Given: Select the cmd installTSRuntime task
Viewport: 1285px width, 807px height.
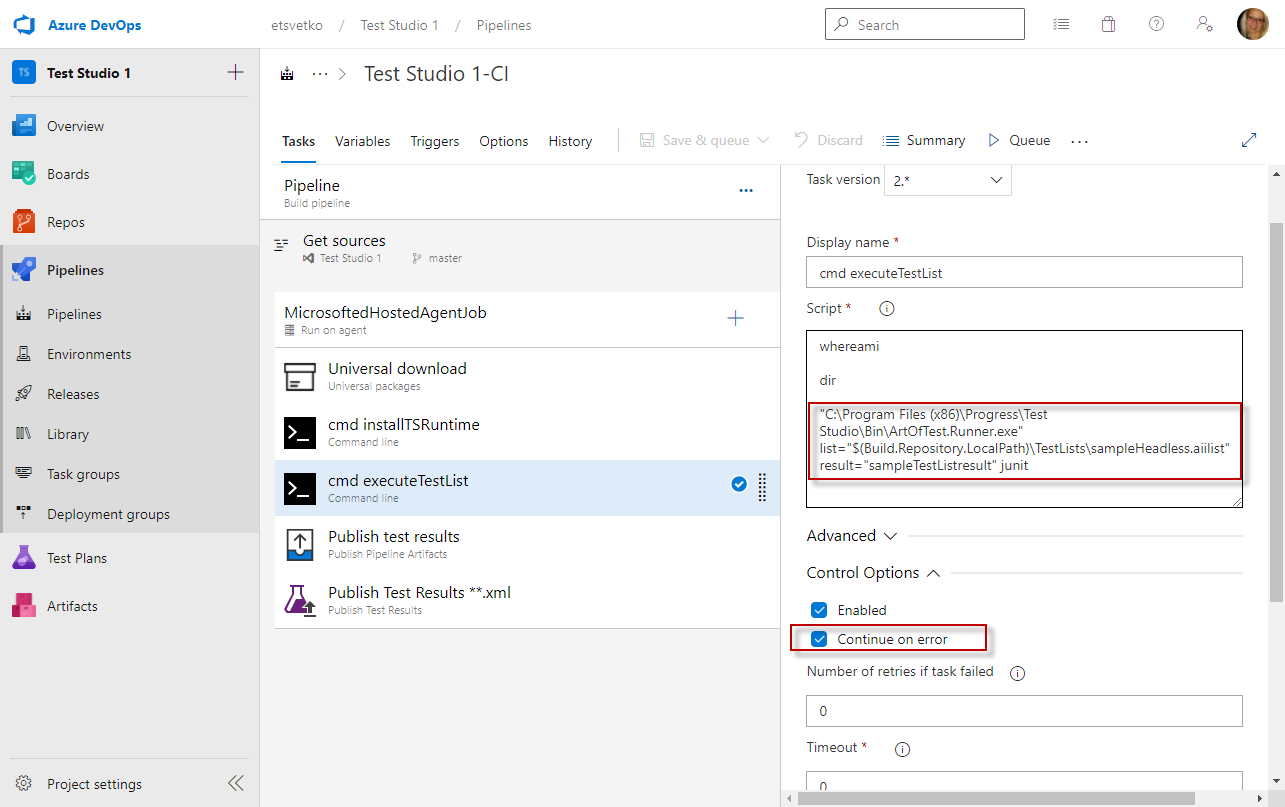Looking at the screenshot, I should [527, 432].
